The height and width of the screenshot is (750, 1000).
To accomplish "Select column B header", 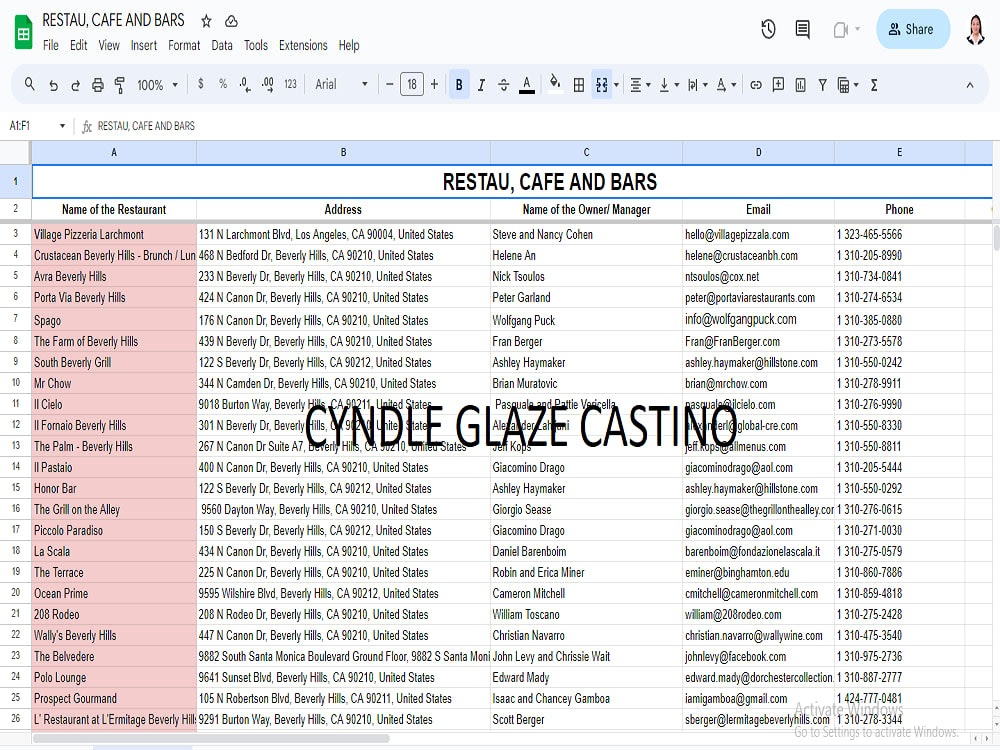I will pos(343,152).
